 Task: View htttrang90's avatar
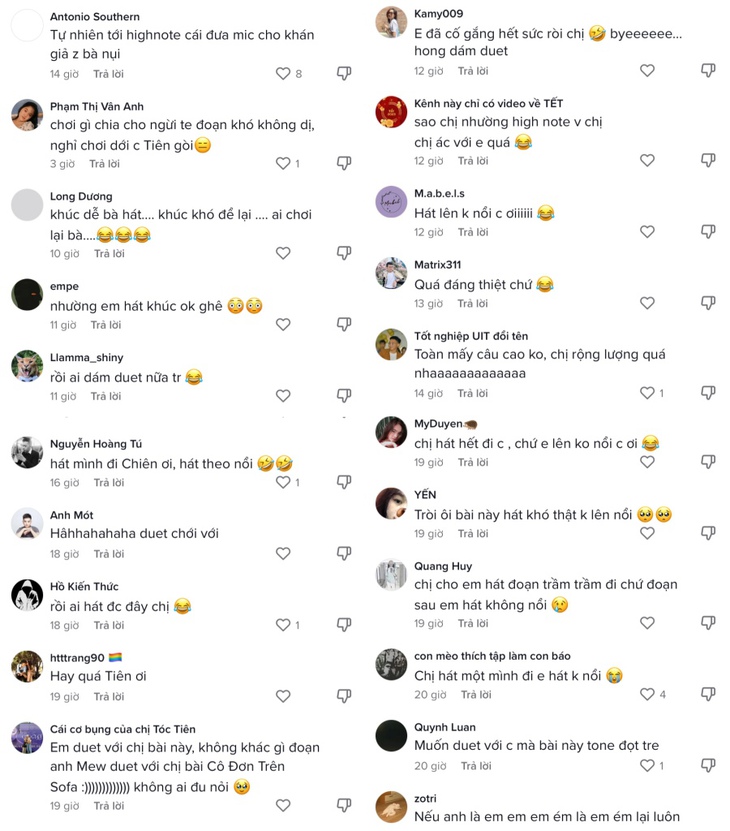coord(27,666)
